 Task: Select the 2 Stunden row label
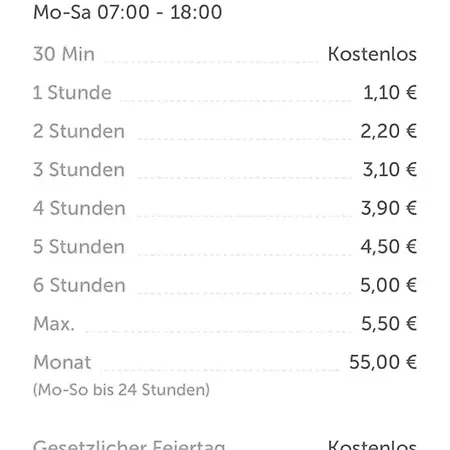[79, 131]
